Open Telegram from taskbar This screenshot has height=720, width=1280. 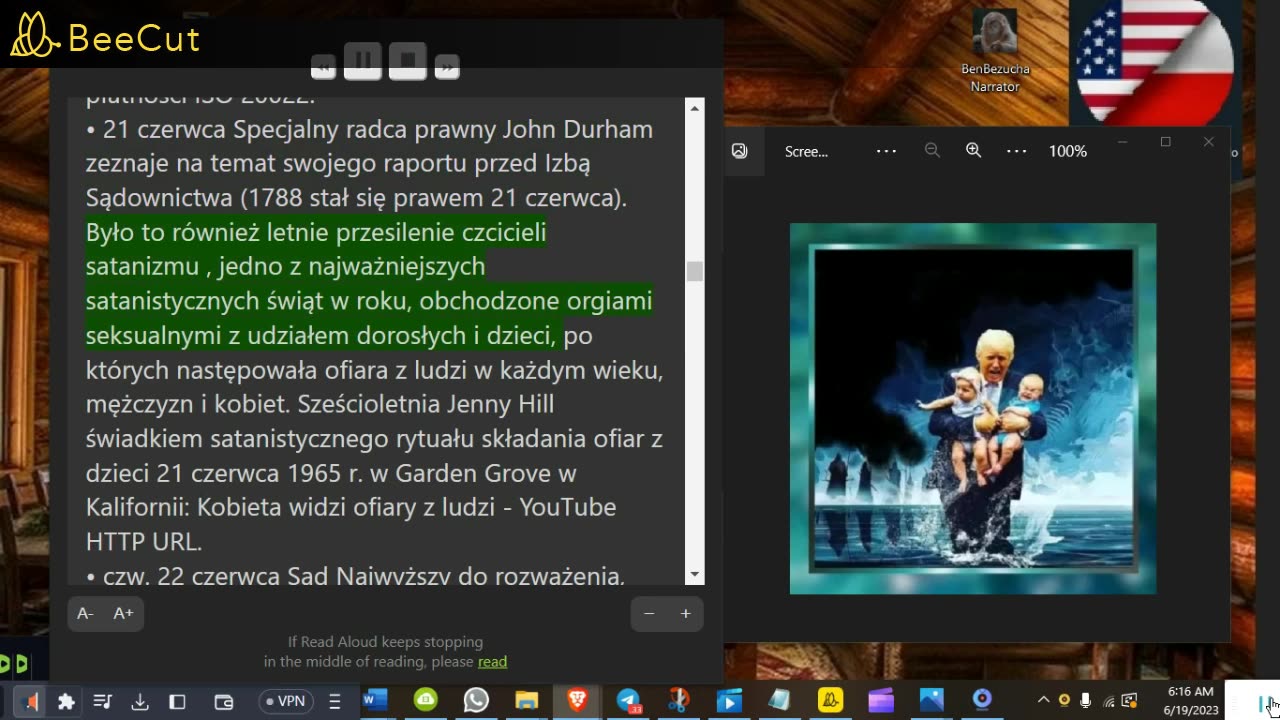[x=628, y=701]
